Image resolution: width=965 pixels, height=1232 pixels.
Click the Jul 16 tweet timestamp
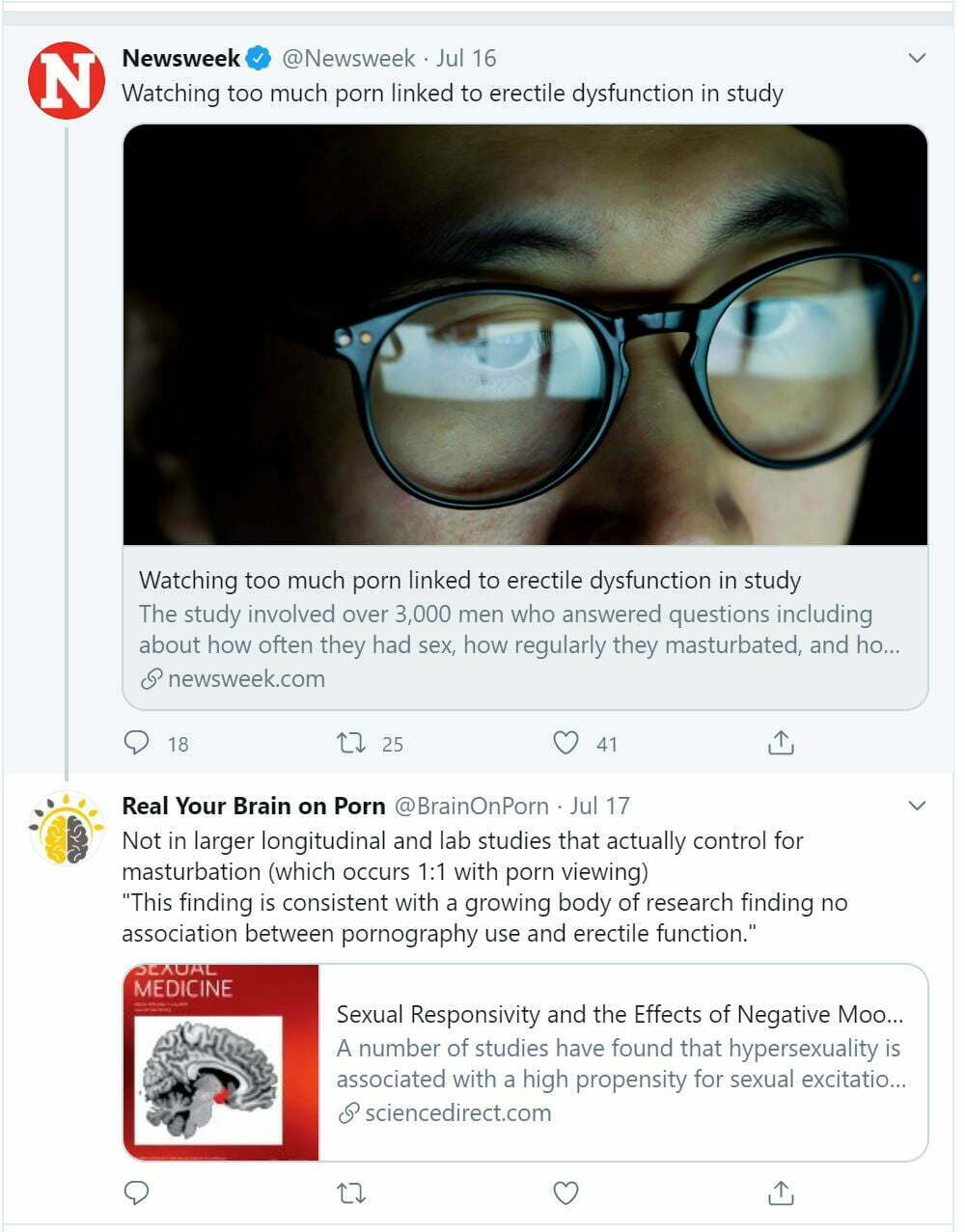466,59
